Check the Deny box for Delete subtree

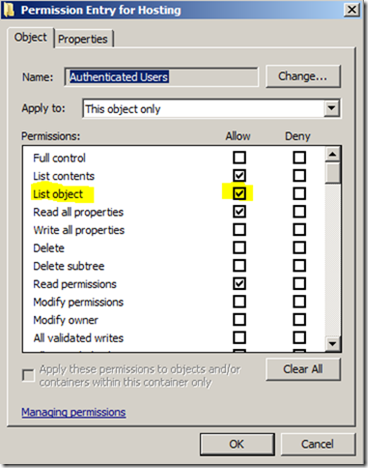[x=299, y=265]
